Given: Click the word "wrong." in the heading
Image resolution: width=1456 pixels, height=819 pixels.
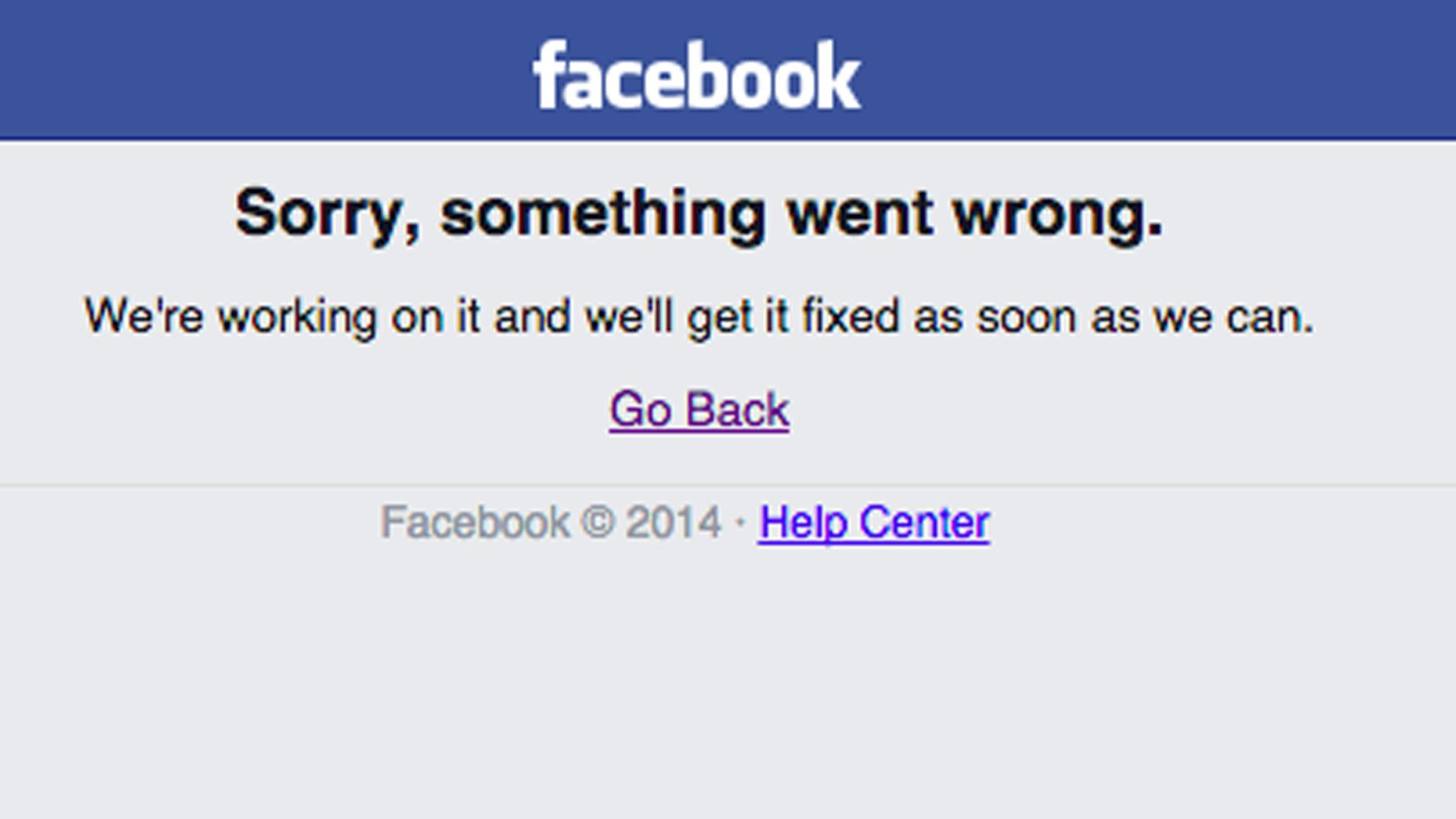Looking at the screenshot, I should pos(1058,213).
